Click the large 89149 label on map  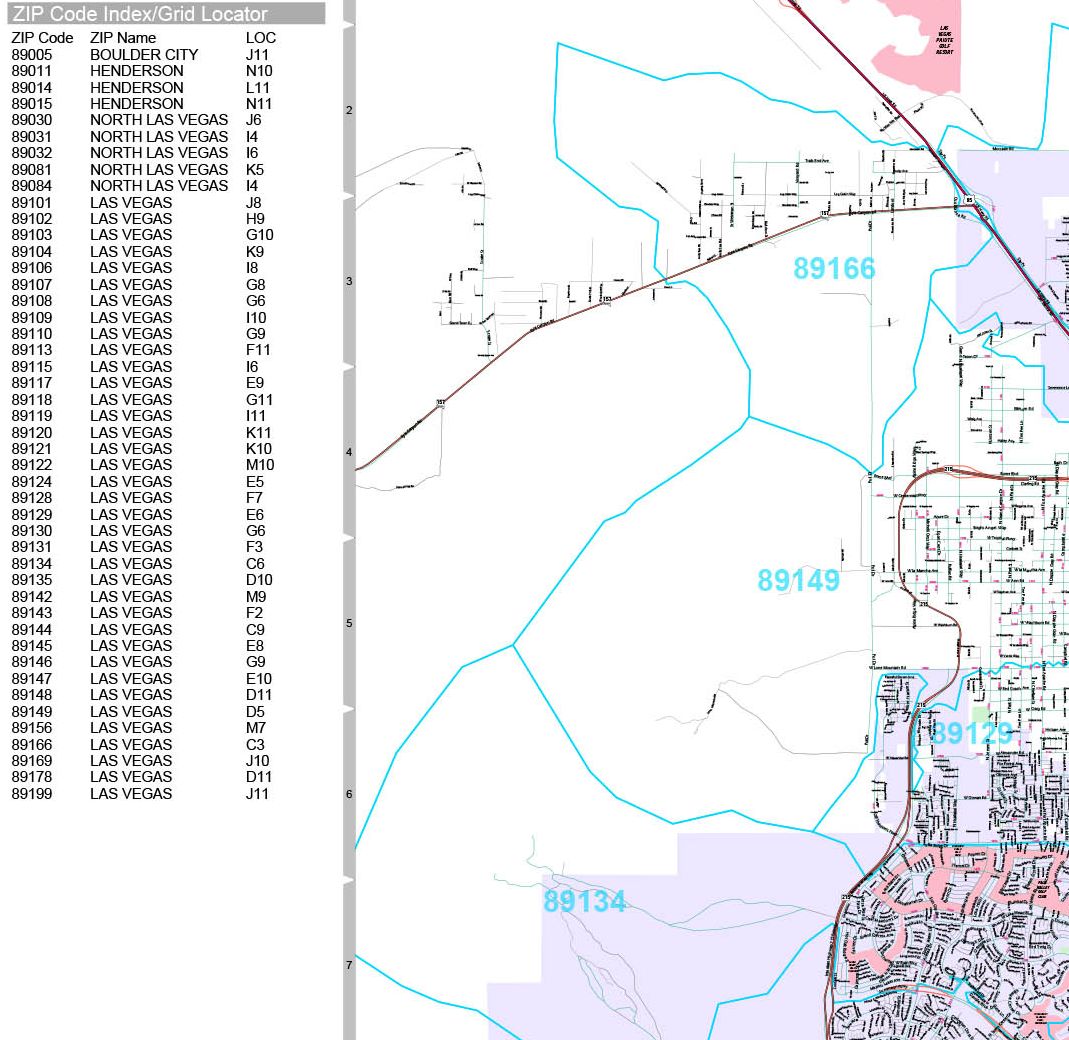click(x=798, y=580)
